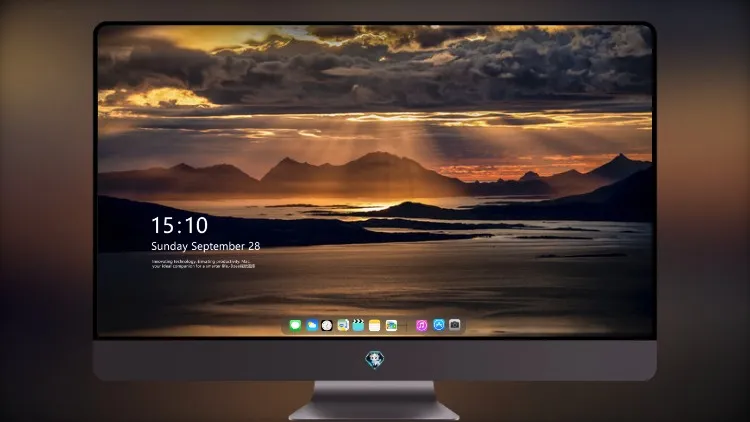
Task: Open the blue App Store icon
Action: click(439, 325)
